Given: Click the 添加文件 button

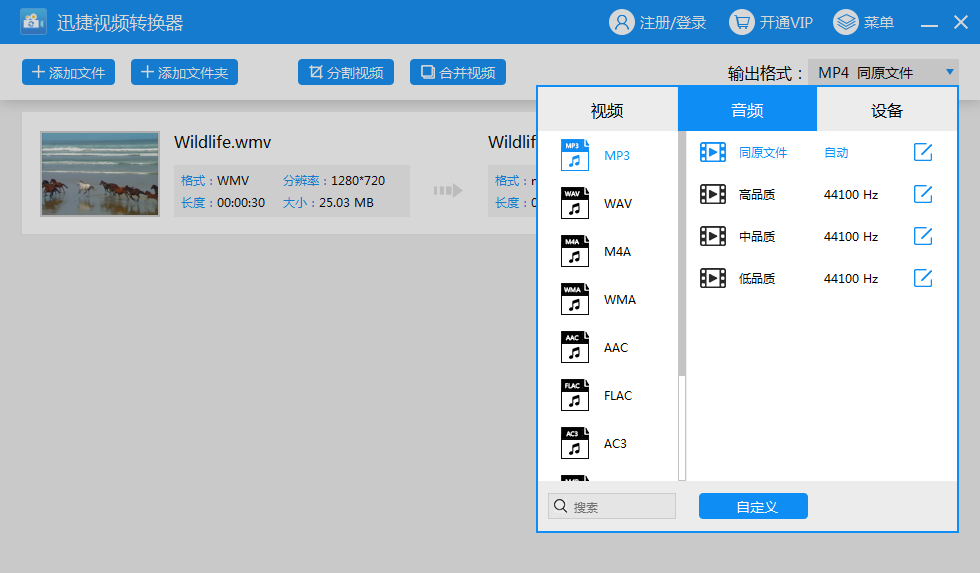Looking at the screenshot, I should click(68, 72).
